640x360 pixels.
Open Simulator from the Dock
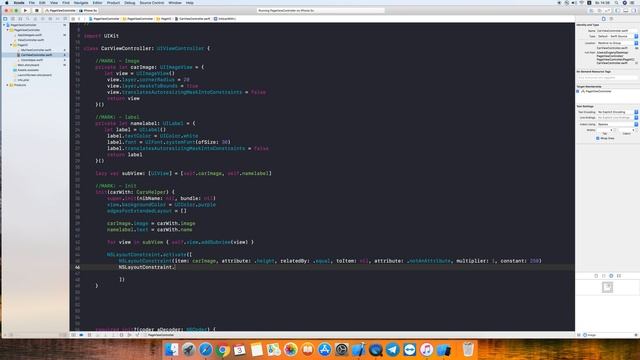tap(444, 349)
